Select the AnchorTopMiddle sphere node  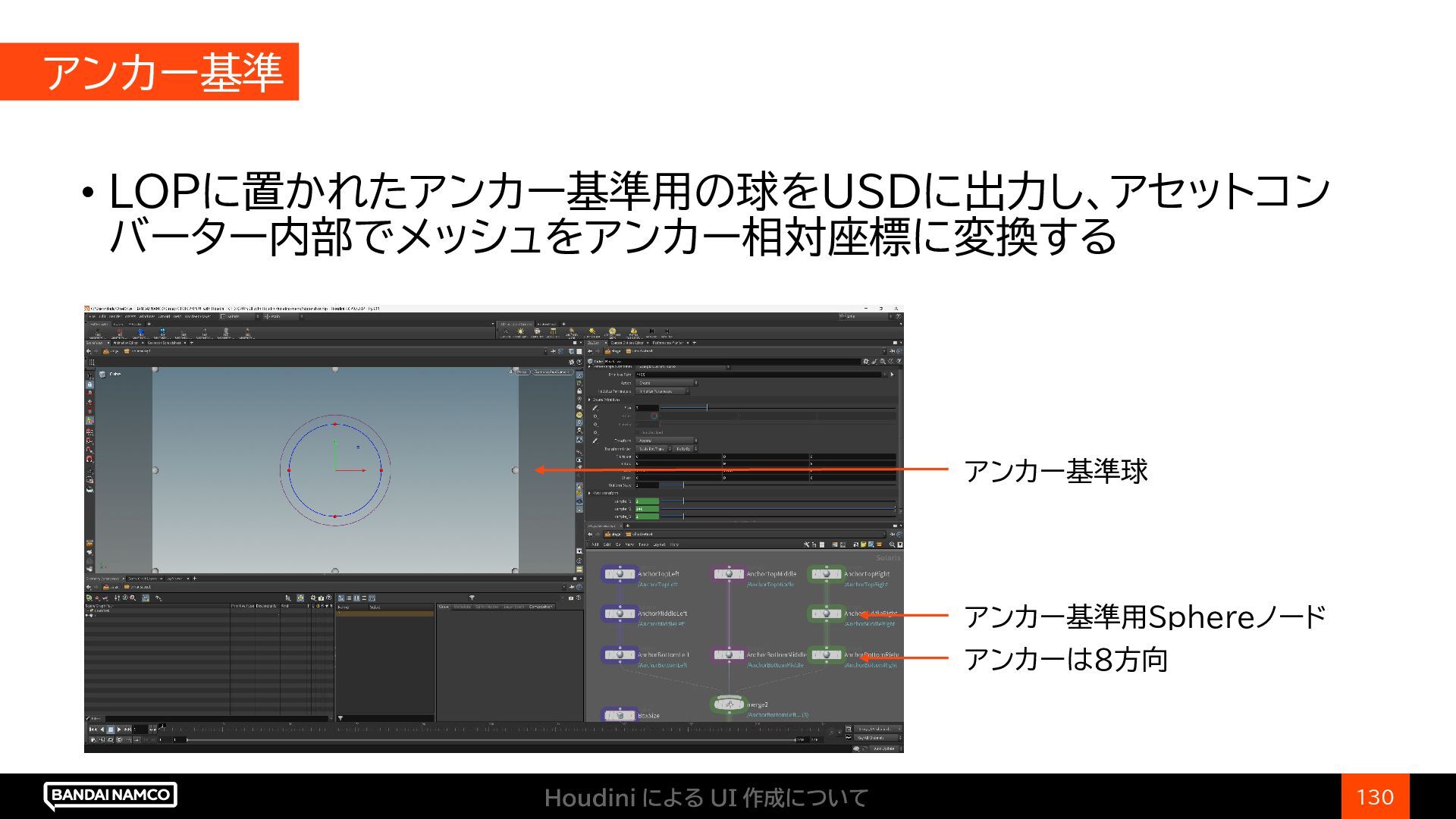tap(729, 574)
